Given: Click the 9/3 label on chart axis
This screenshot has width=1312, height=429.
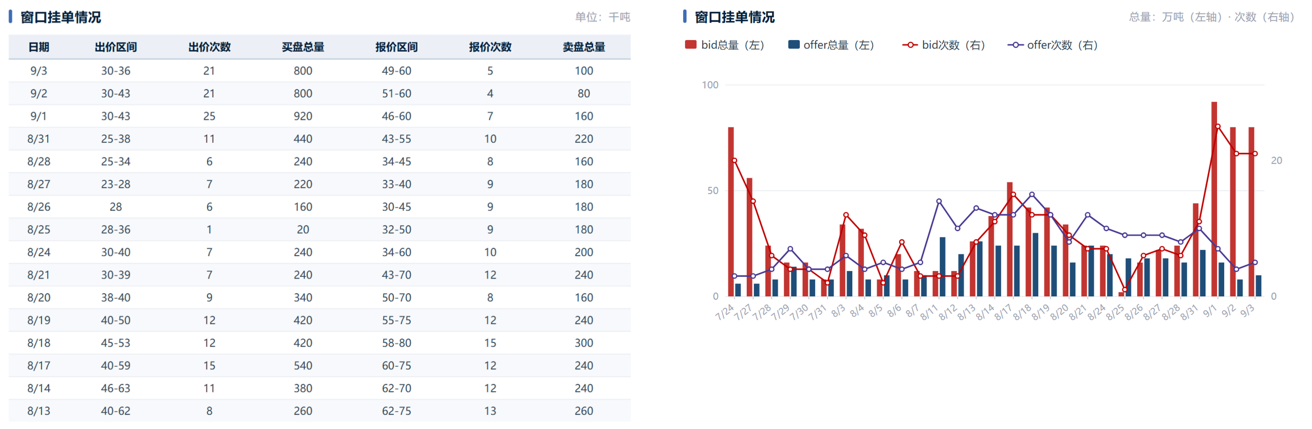Looking at the screenshot, I should tap(1247, 311).
